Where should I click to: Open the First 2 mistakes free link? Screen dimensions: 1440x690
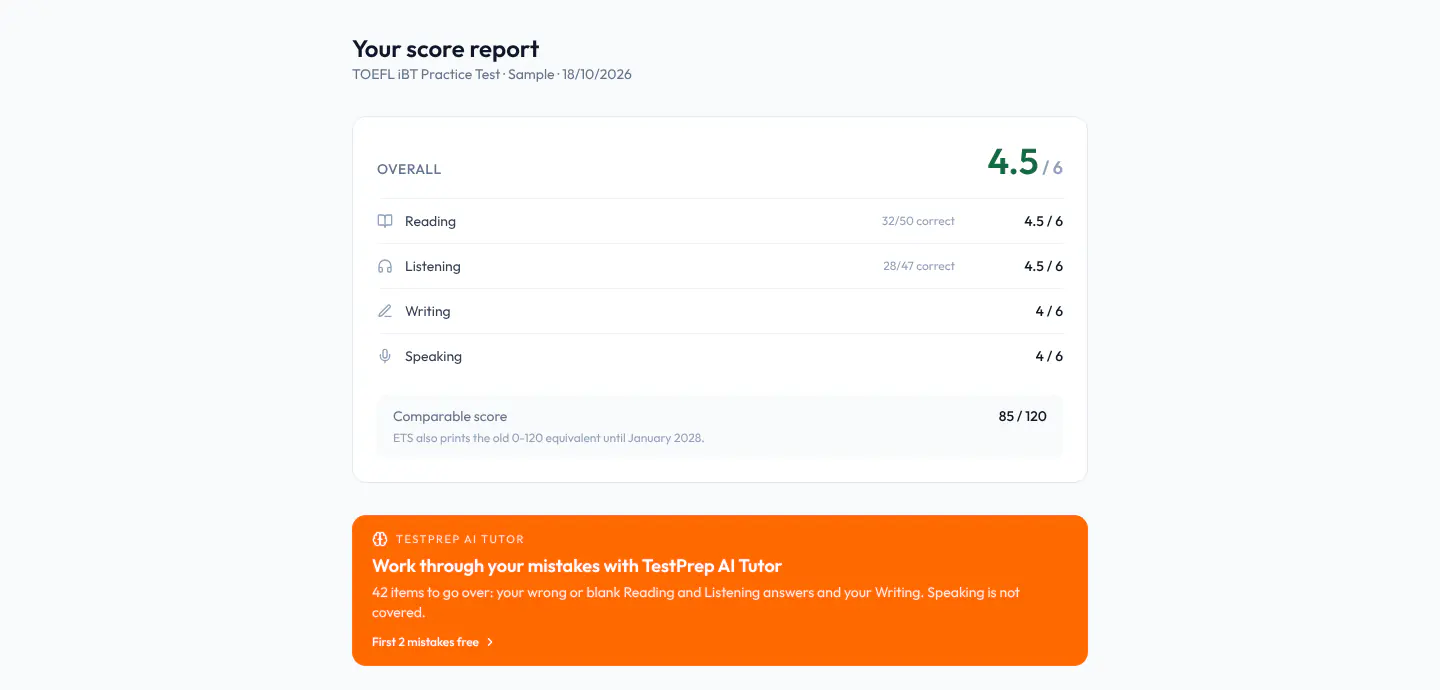click(433, 642)
